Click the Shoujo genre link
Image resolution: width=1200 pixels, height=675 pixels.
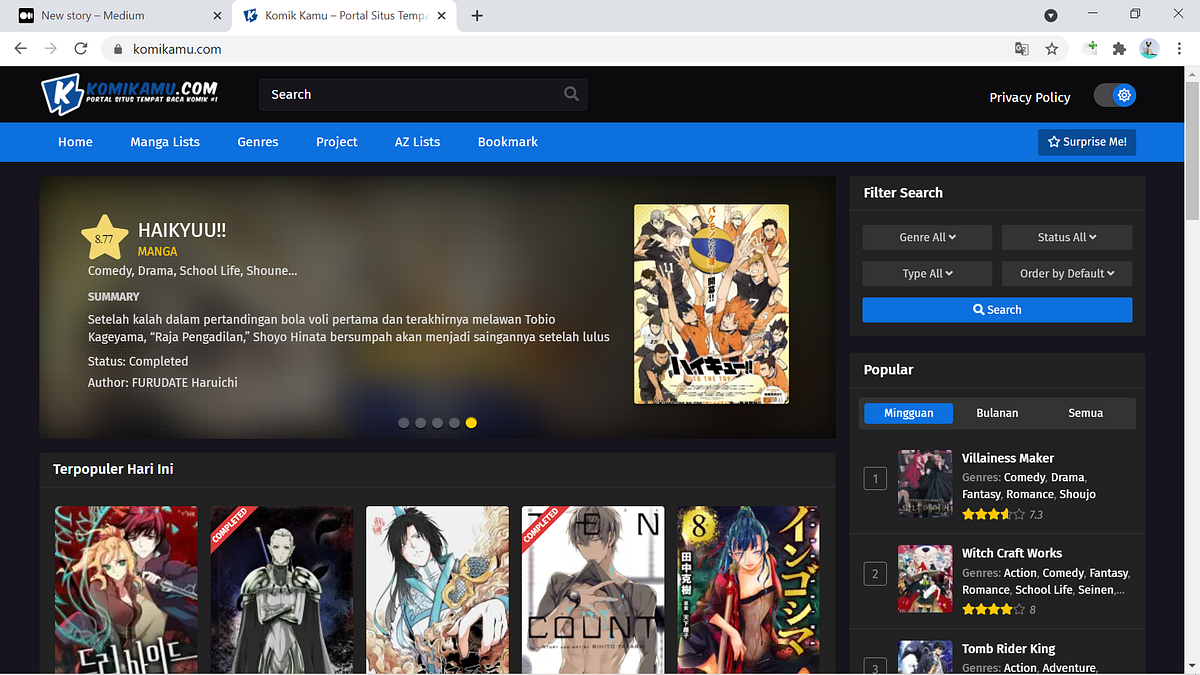[1077, 494]
